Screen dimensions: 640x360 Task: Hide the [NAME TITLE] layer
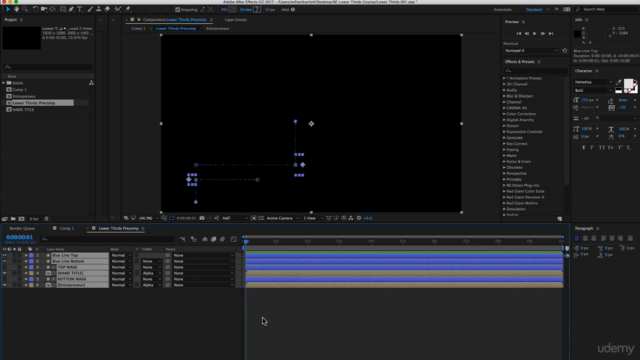click(4, 273)
